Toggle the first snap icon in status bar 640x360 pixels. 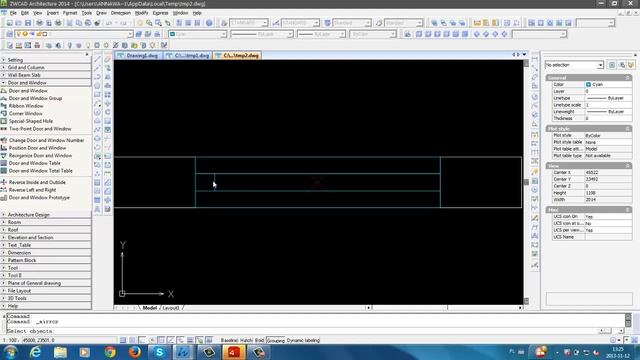tap(123, 340)
